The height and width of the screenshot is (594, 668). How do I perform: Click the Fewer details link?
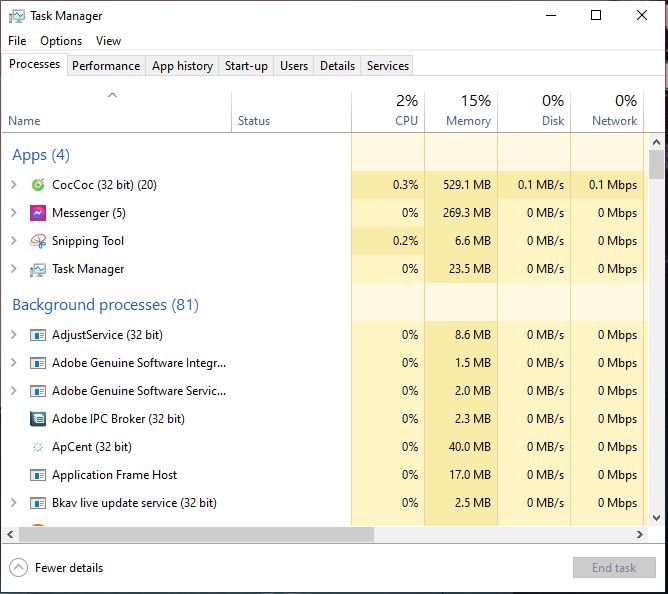pos(69,568)
